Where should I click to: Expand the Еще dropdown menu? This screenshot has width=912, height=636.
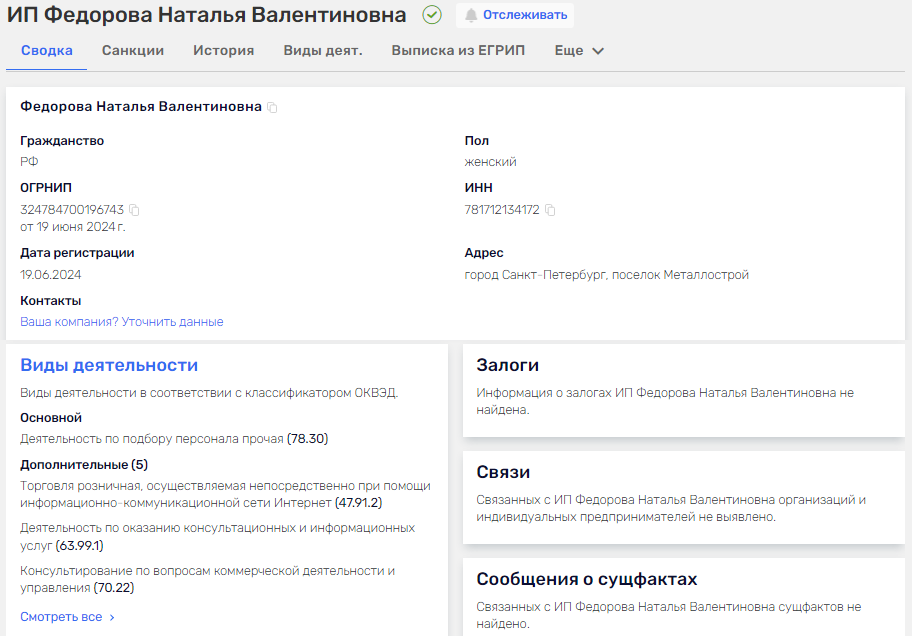point(579,50)
